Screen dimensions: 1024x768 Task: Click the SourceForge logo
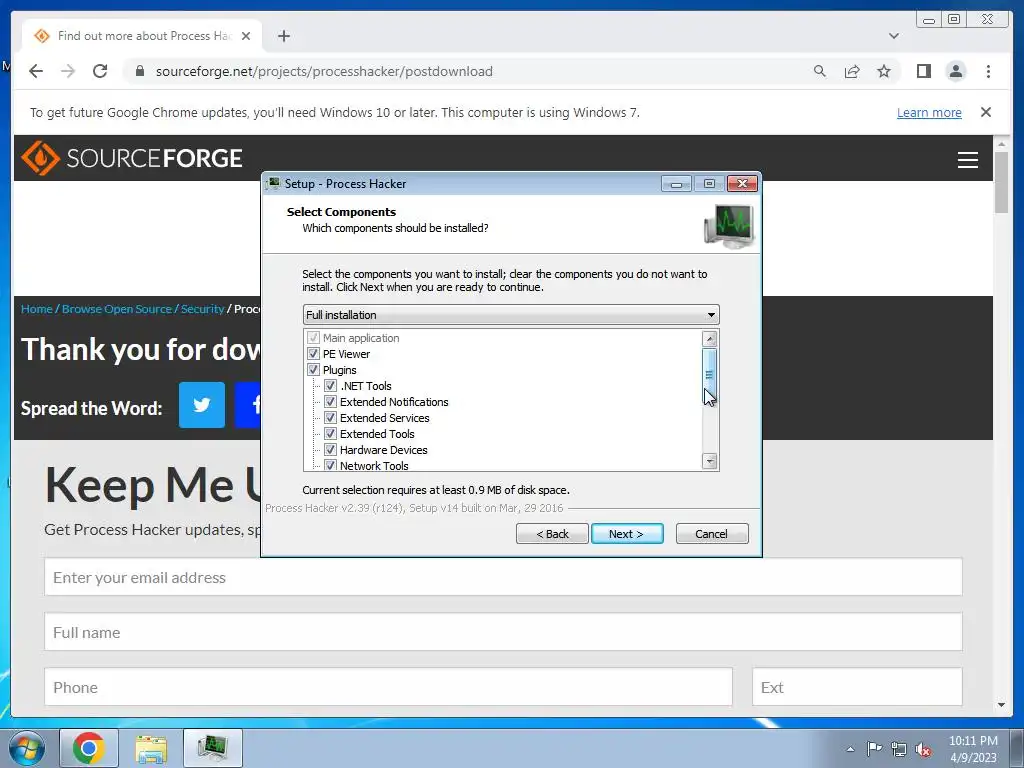[131, 158]
